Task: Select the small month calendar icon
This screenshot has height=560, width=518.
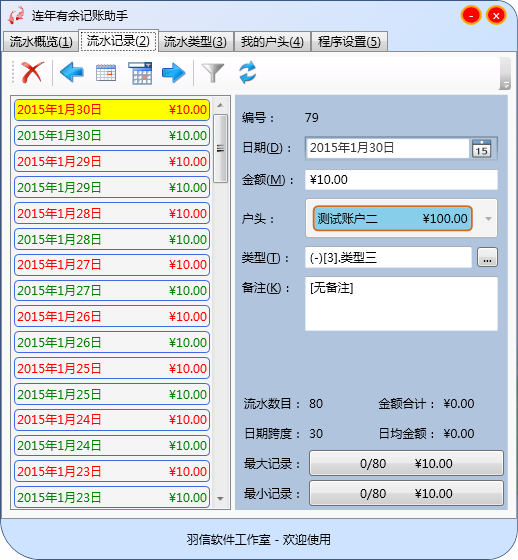Action: click(x=106, y=72)
